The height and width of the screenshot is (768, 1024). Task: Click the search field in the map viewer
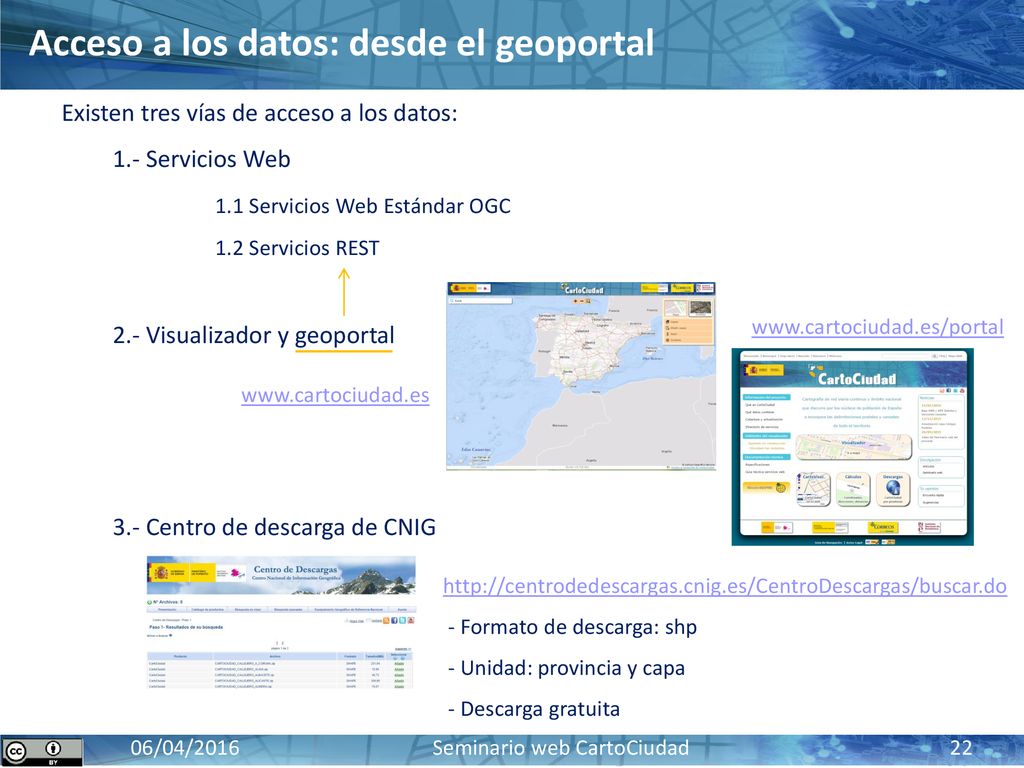pyautogui.click(x=481, y=300)
